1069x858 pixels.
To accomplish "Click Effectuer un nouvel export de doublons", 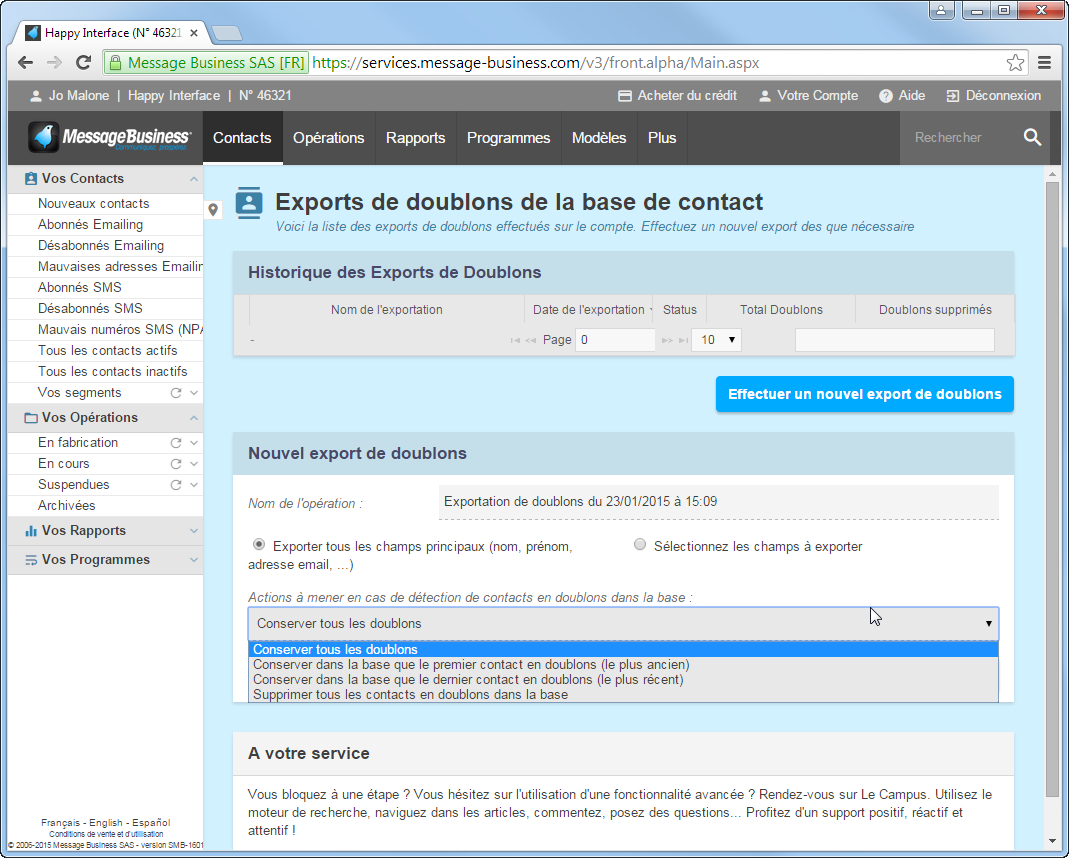I will pos(864,393).
